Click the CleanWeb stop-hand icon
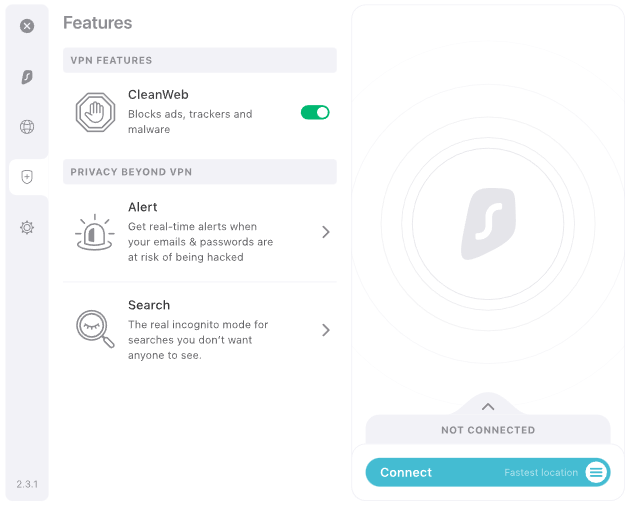The image size is (631, 507). click(95, 112)
